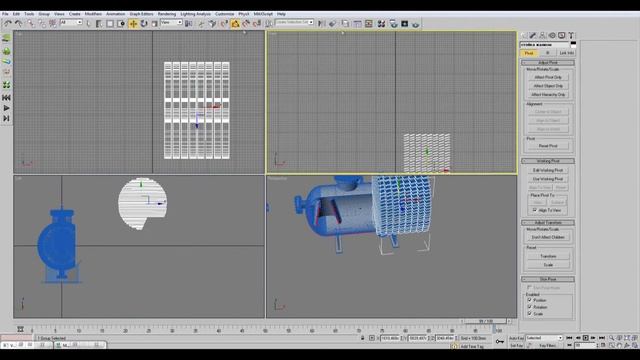Open the Render Setup icon
This screenshot has height=360, width=640.
393,24
